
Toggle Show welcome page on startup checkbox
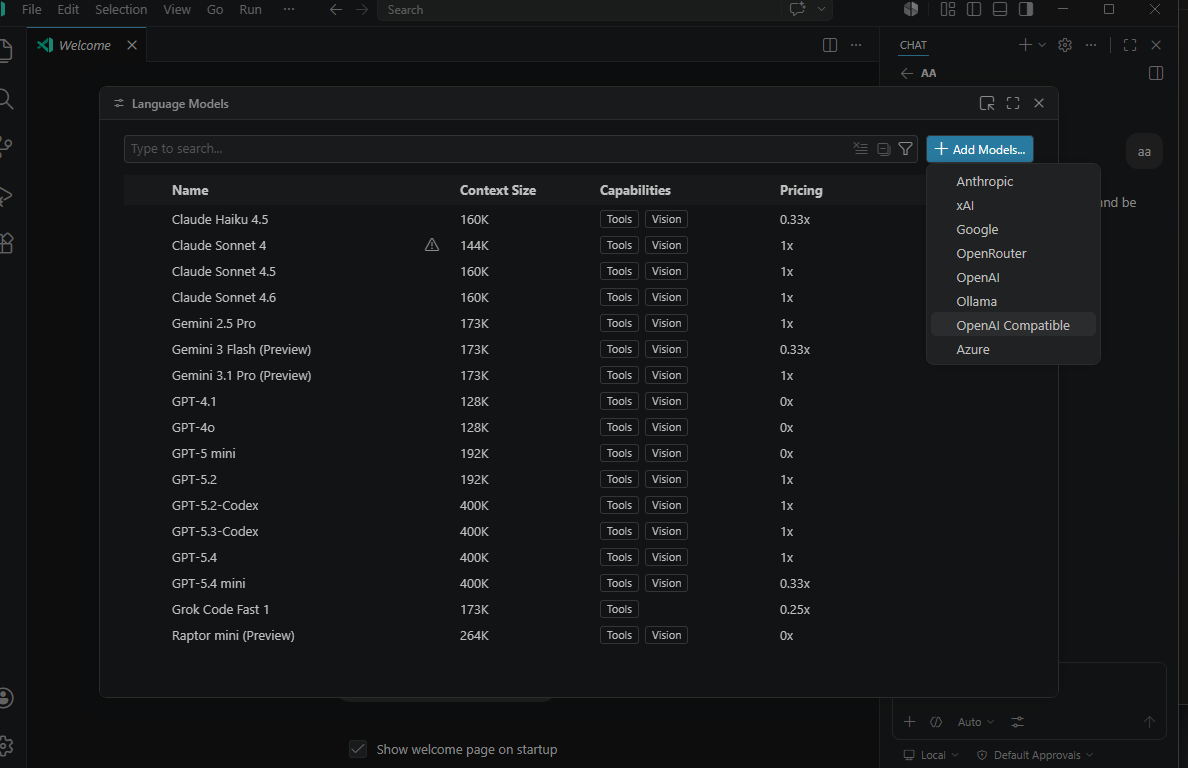tap(358, 749)
